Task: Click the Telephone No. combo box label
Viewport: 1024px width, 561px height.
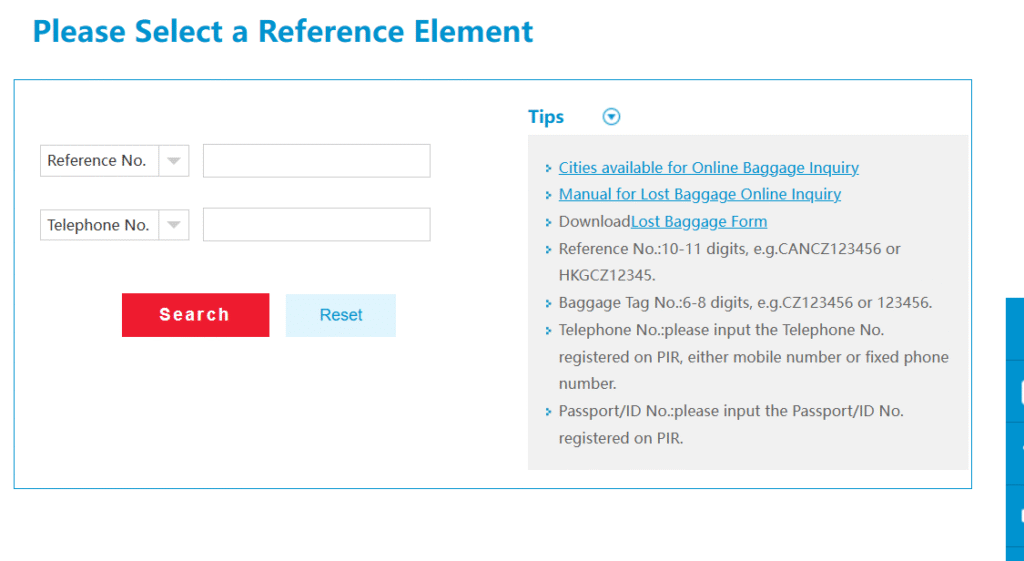Action: point(98,225)
